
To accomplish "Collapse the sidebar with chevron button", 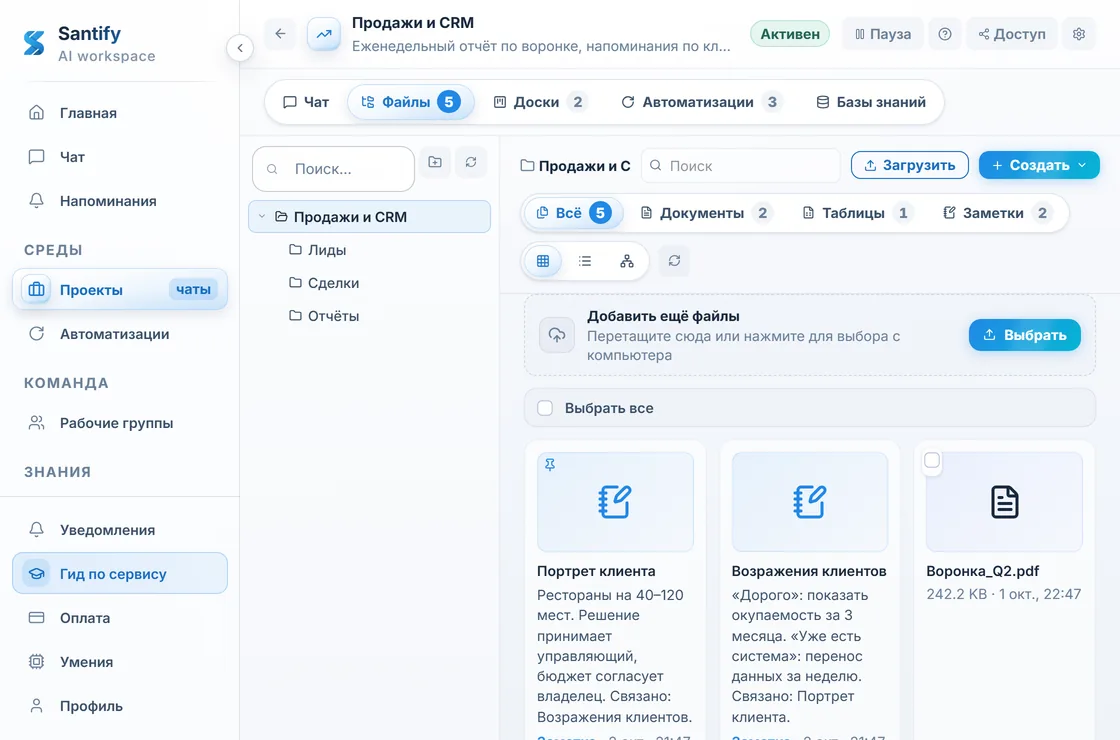I will tap(240, 48).
